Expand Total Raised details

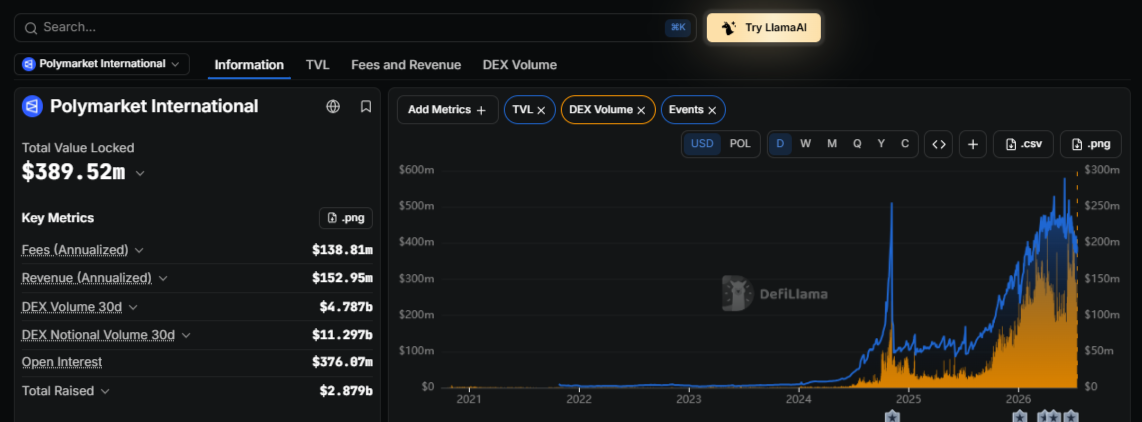click(105, 391)
